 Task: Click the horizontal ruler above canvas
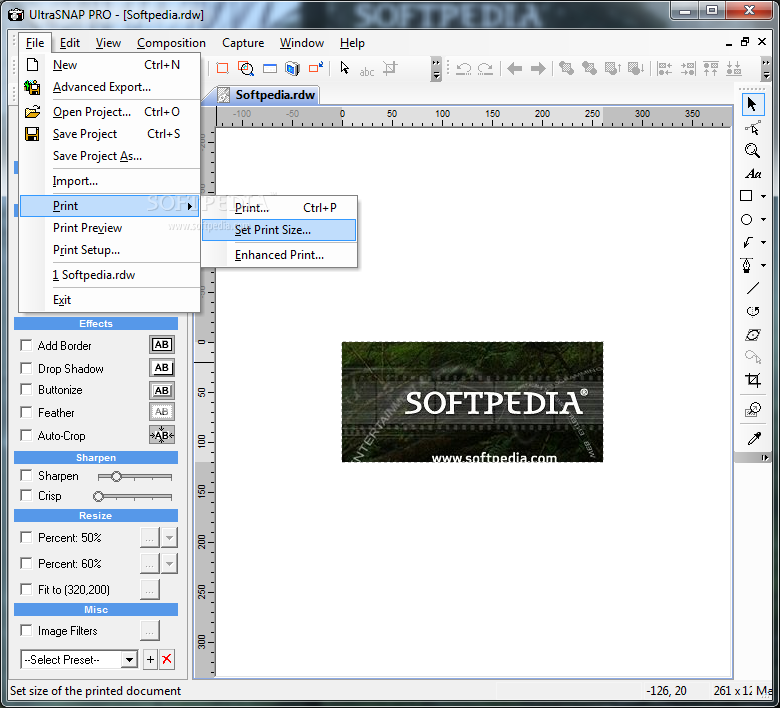coord(474,116)
